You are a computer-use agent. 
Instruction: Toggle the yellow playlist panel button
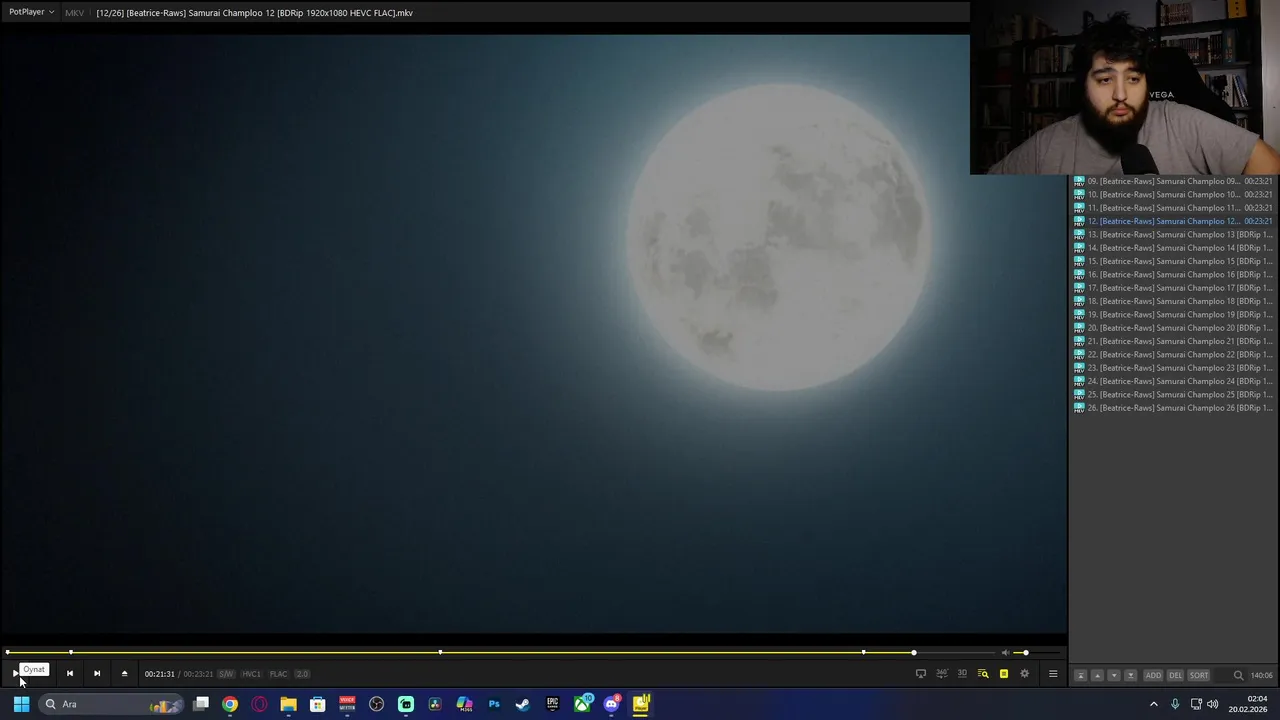coord(1004,674)
